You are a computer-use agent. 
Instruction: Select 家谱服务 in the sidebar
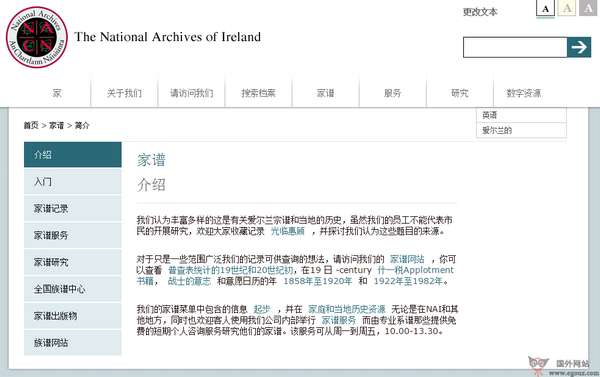(x=73, y=235)
